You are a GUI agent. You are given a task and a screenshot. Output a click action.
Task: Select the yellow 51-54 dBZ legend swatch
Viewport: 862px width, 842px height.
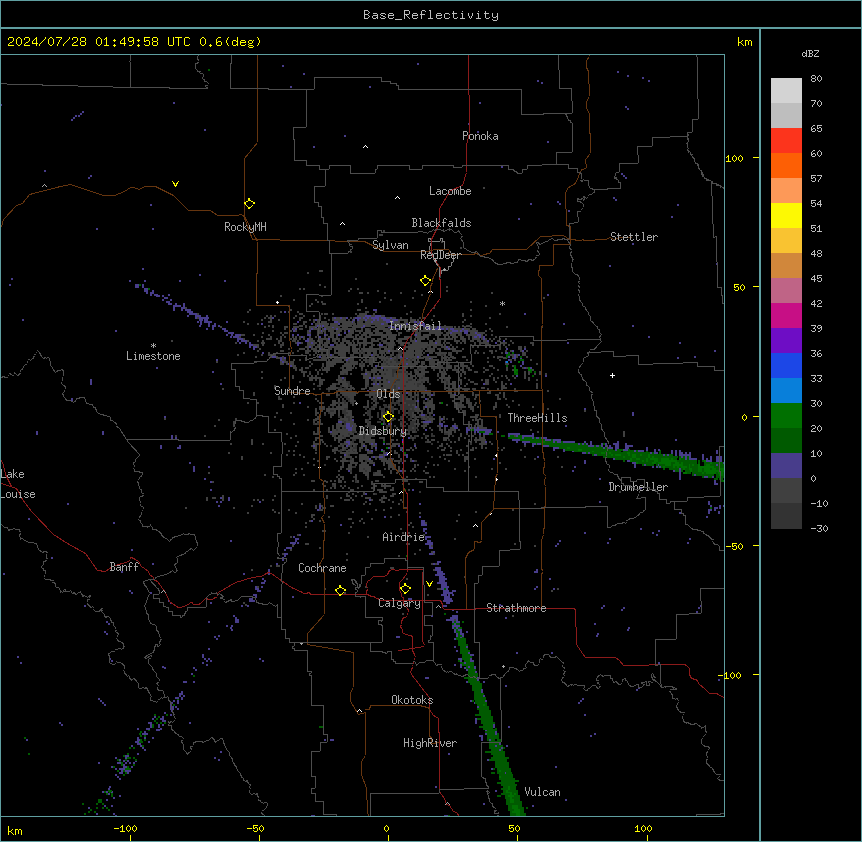pos(786,215)
